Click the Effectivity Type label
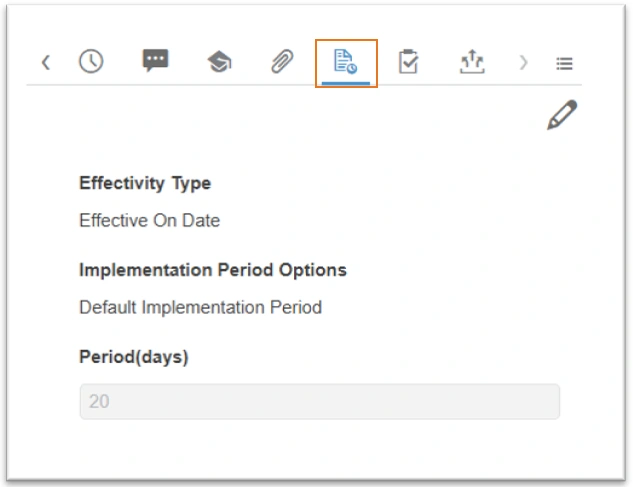The width and height of the screenshot is (633, 487). coord(145,183)
